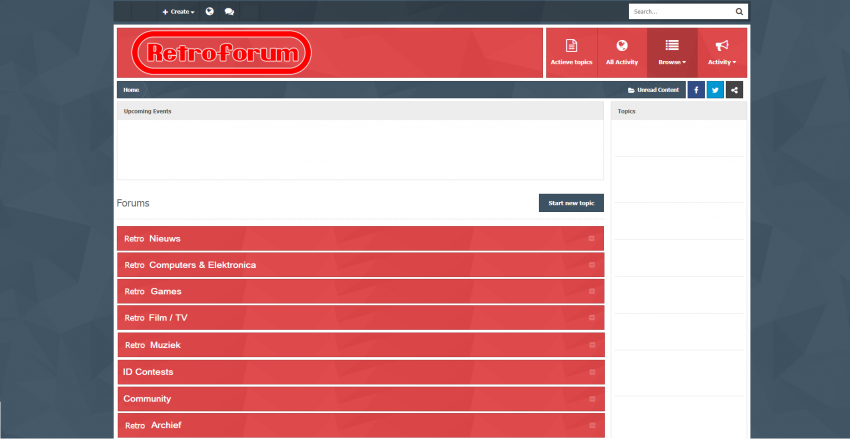
Task: Open the Retro Computers & Elektronica forum
Action: pos(202,265)
